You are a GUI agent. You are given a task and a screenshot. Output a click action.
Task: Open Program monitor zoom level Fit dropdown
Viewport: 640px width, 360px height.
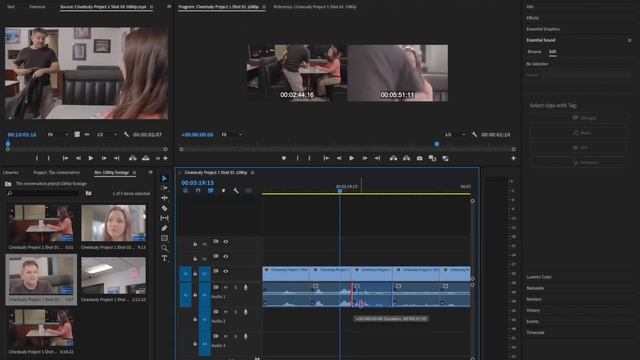[232, 134]
